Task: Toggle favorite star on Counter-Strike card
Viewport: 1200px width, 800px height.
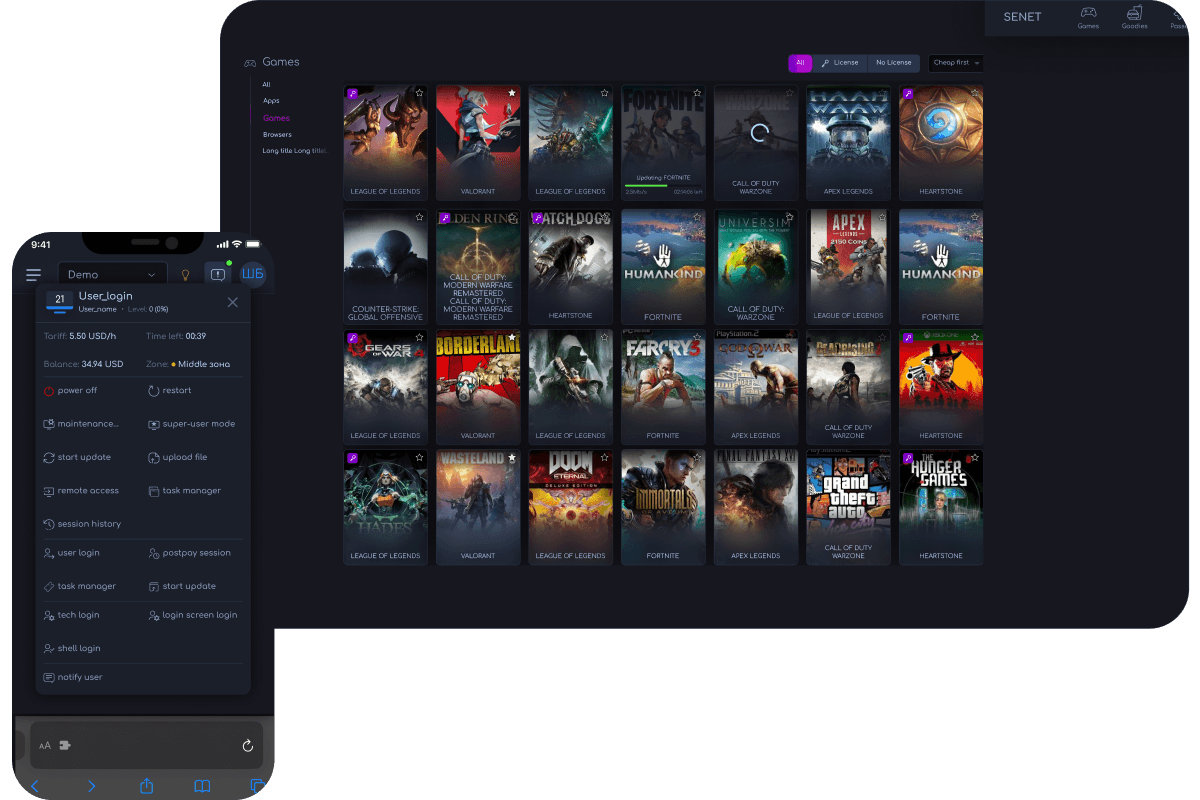Action: pyautogui.click(x=419, y=217)
